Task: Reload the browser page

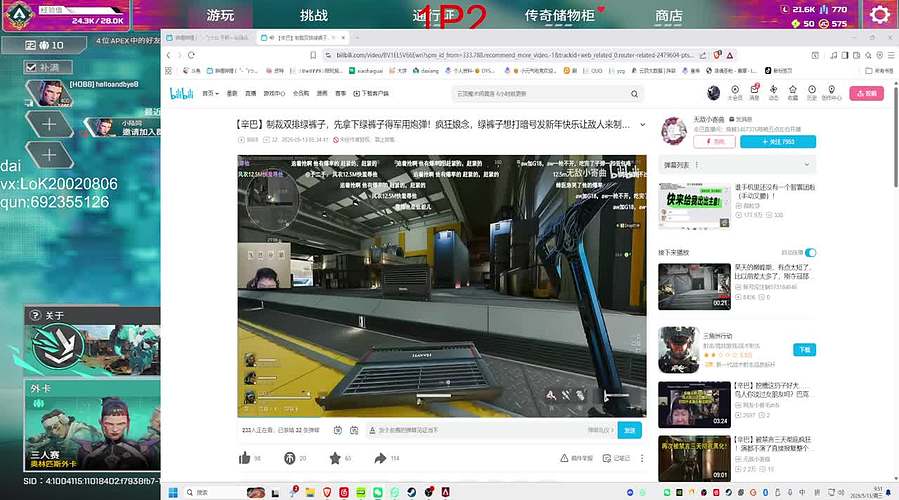Action: click(x=191, y=55)
